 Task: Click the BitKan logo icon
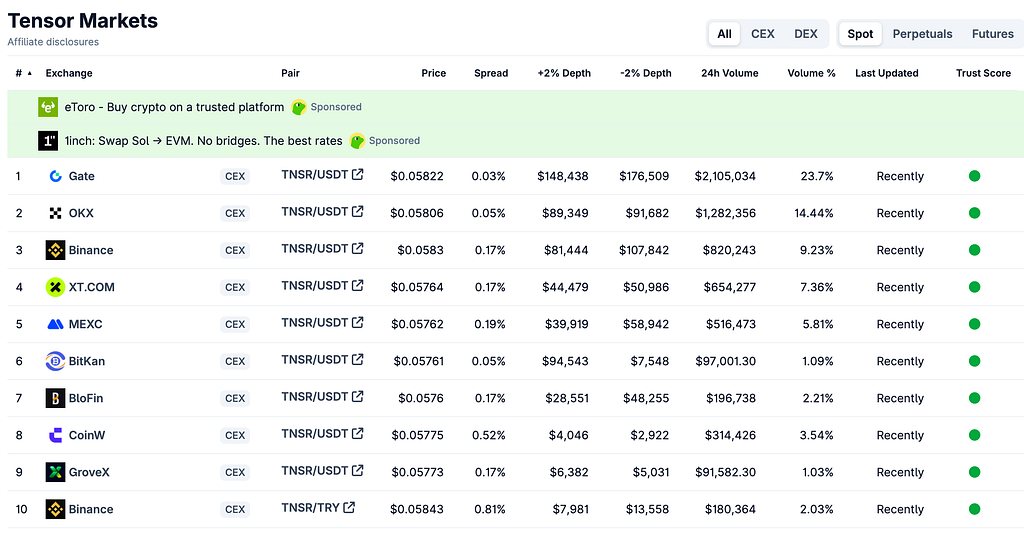pyautogui.click(x=56, y=361)
